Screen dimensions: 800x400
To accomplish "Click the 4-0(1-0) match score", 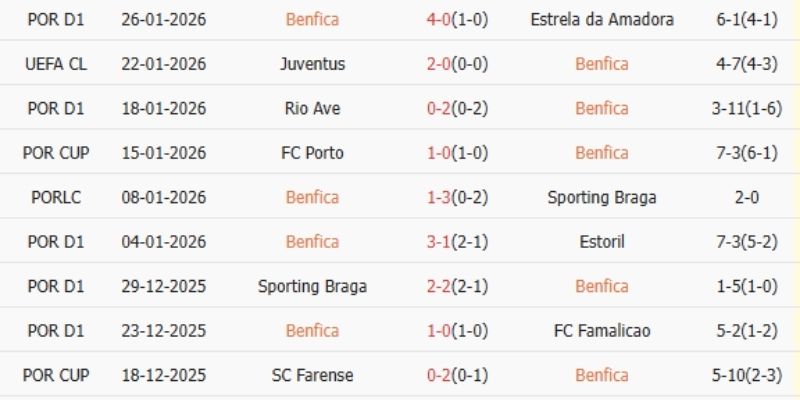I will coord(455,20).
